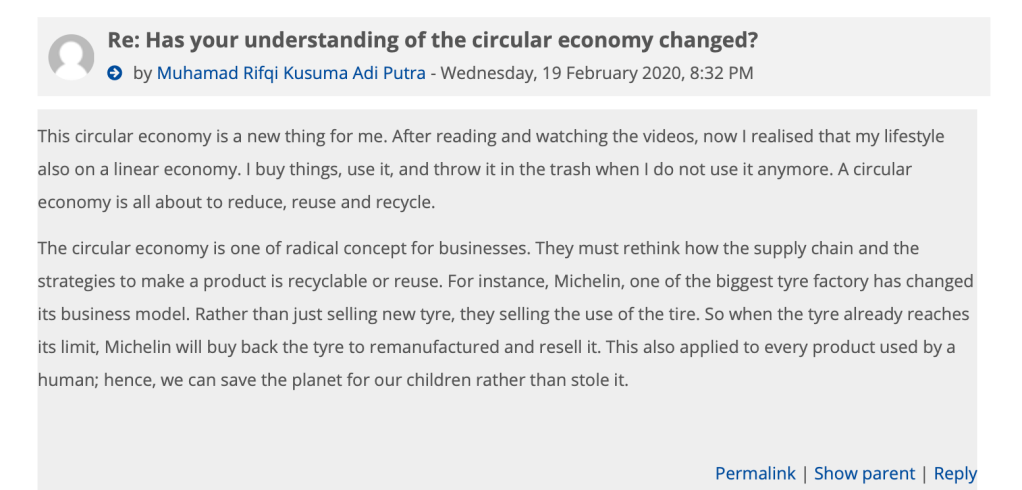Image resolution: width=1022 pixels, height=490 pixels.
Task: Click the blue arrow icon before "by"
Action: click(115, 73)
